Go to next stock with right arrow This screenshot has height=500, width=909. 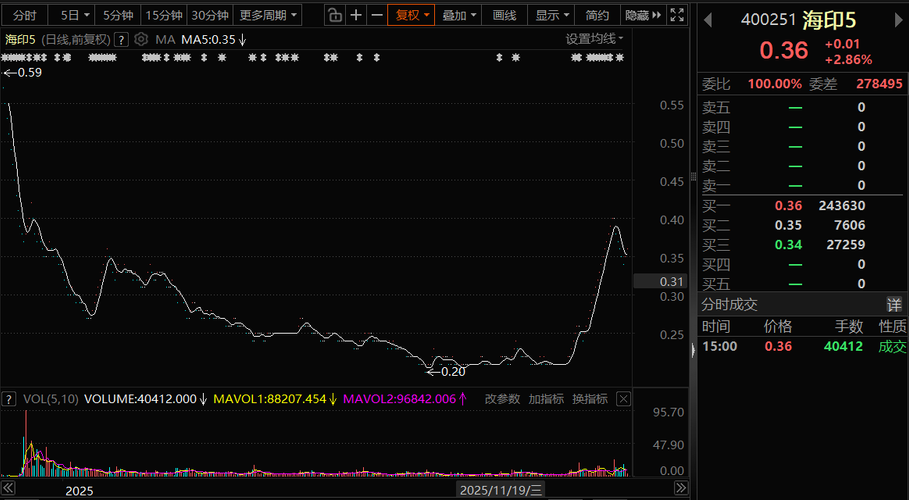[x=899, y=20]
